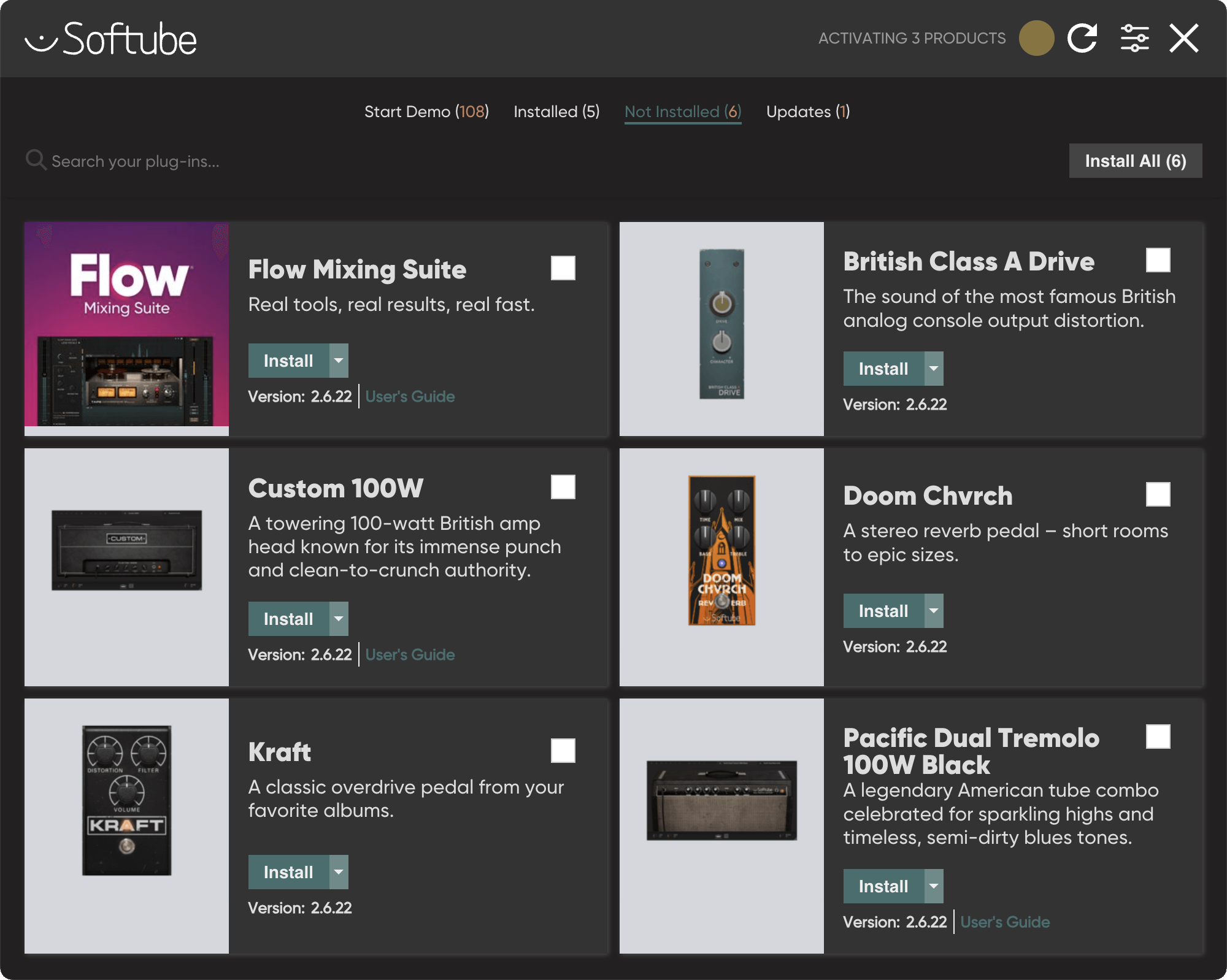The image size is (1227, 980).
Task: Click the British Class A Drive title
Action: point(969,261)
